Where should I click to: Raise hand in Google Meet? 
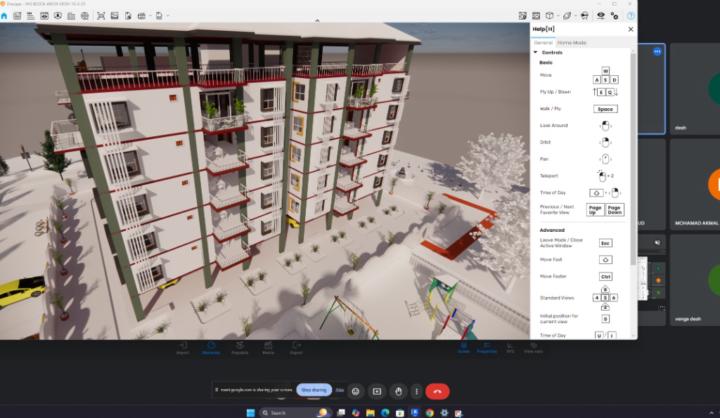(x=399, y=391)
